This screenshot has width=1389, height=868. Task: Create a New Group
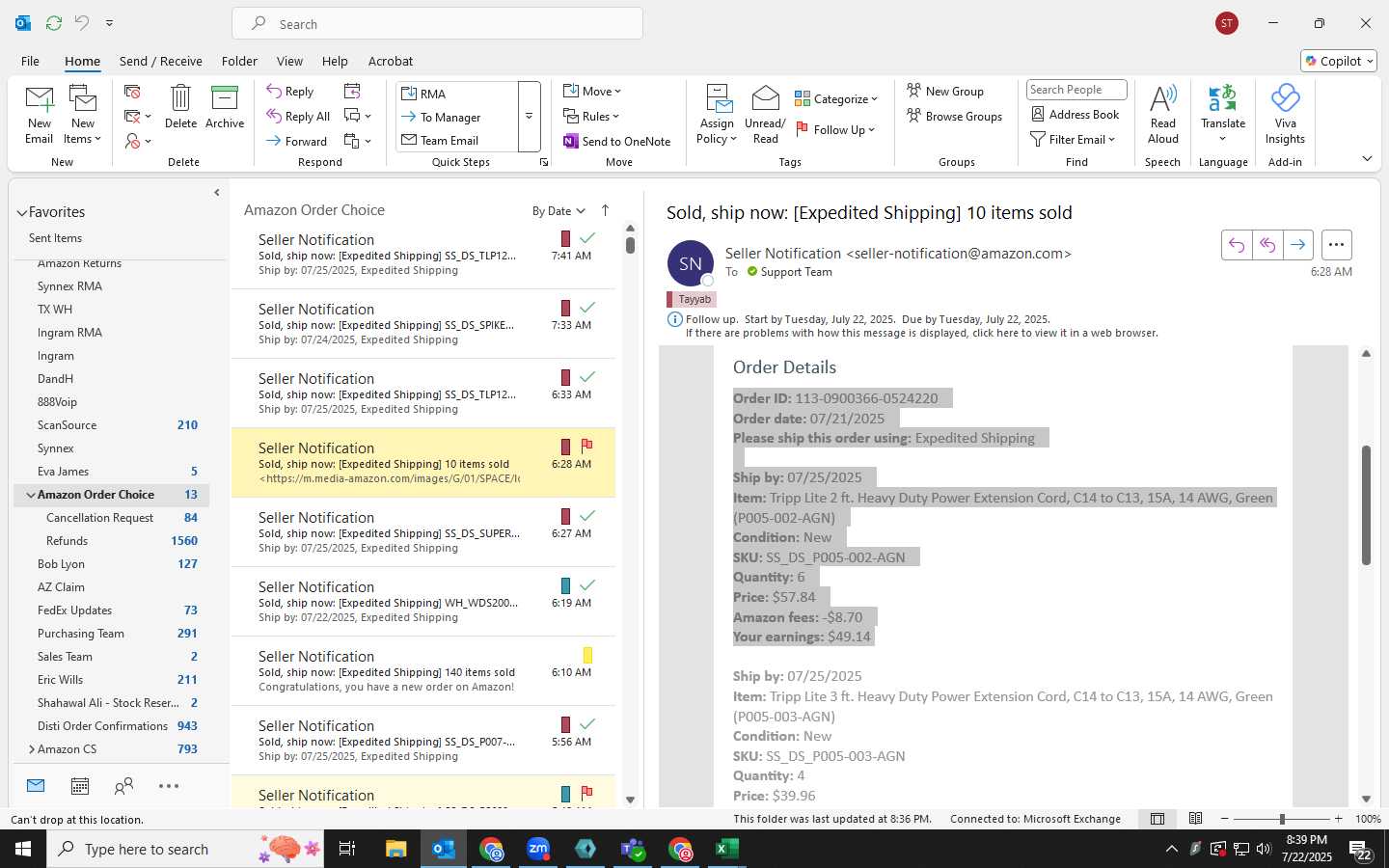945,92
